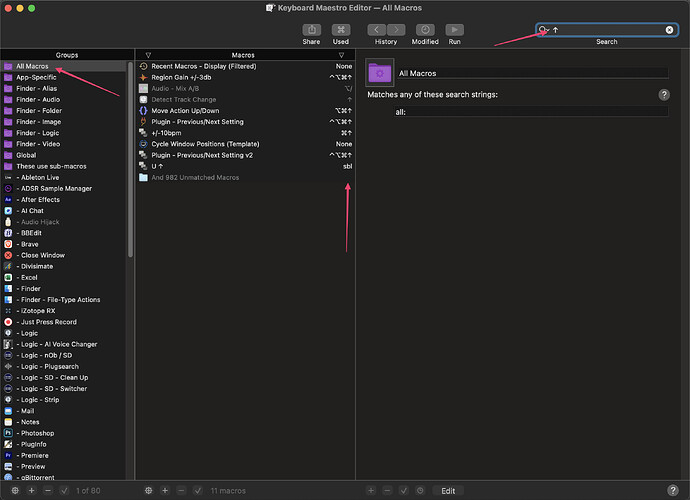Select Cycle Window Positions (Template) macro
Viewport: 690px width, 500px height.
coord(245,144)
